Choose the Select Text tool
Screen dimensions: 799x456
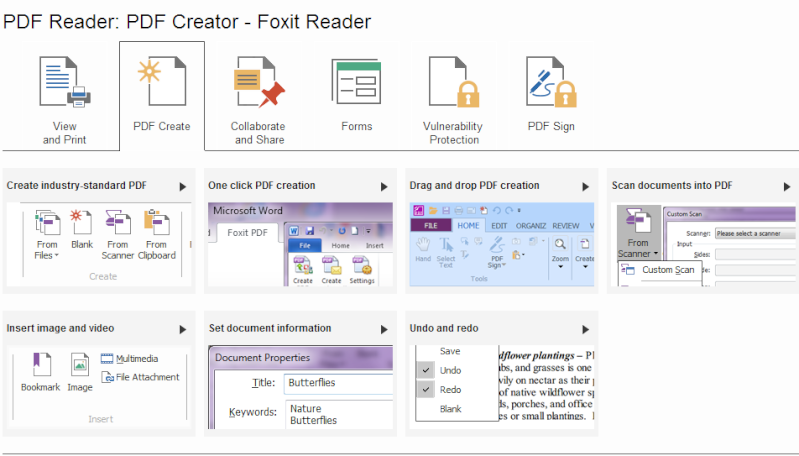click(446, 252)
